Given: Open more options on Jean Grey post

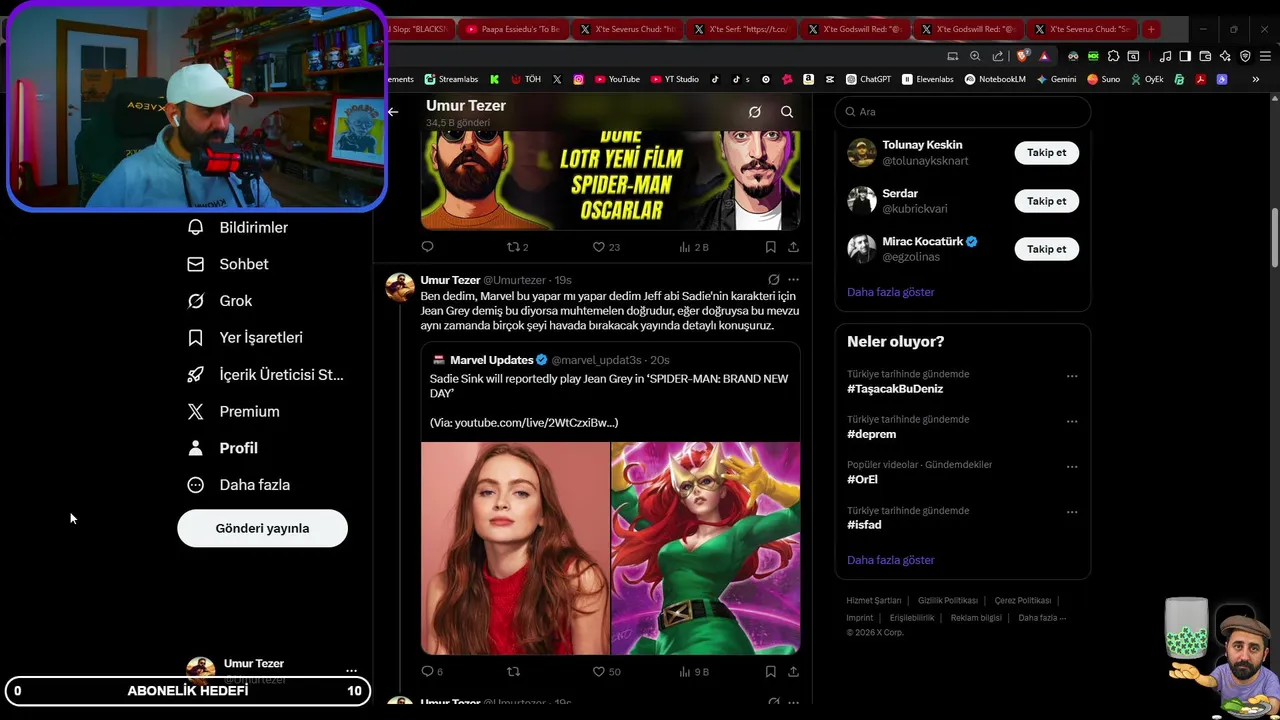Looking at the screenshot, I should click(793, 280).
